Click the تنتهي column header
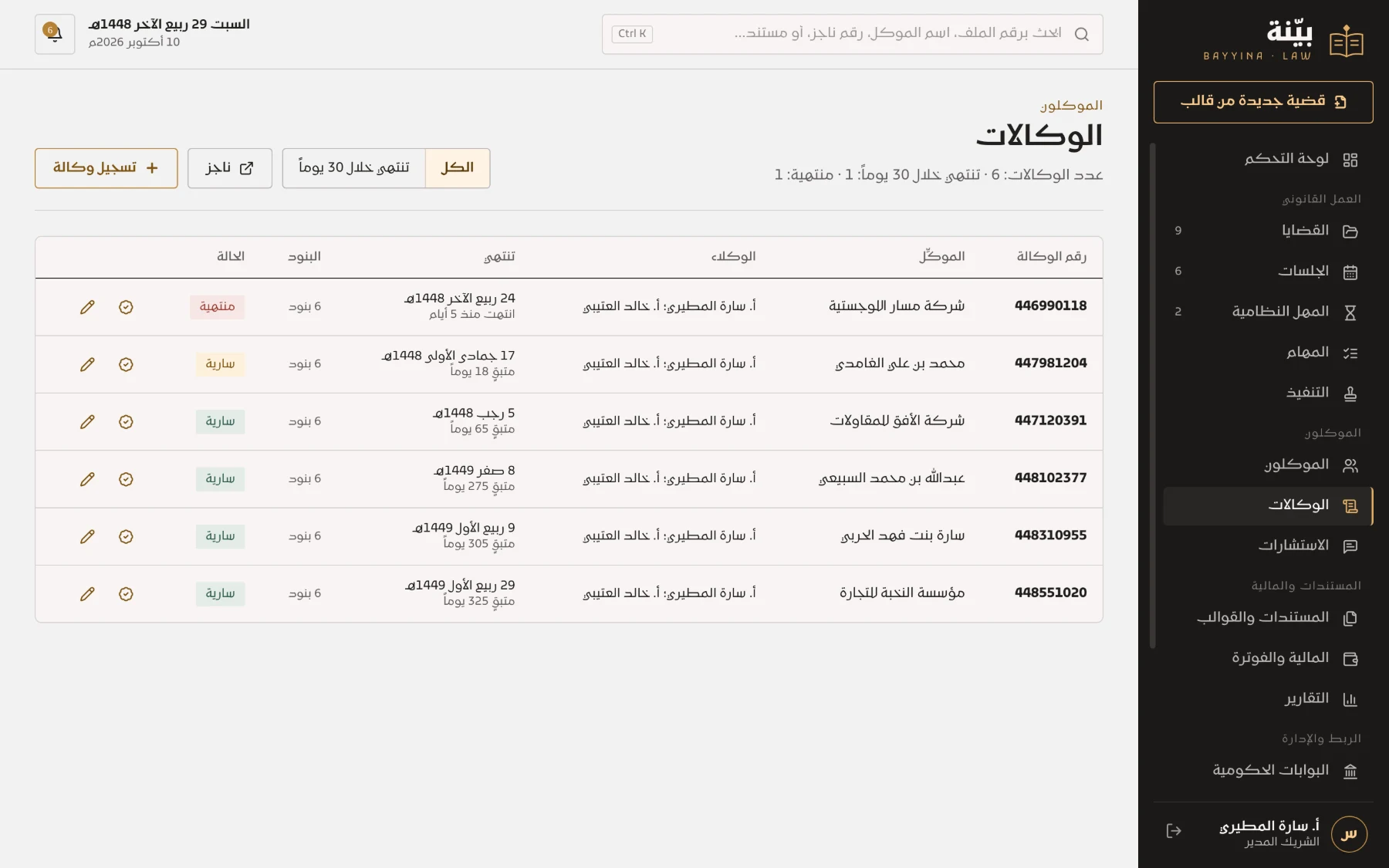 499,257
